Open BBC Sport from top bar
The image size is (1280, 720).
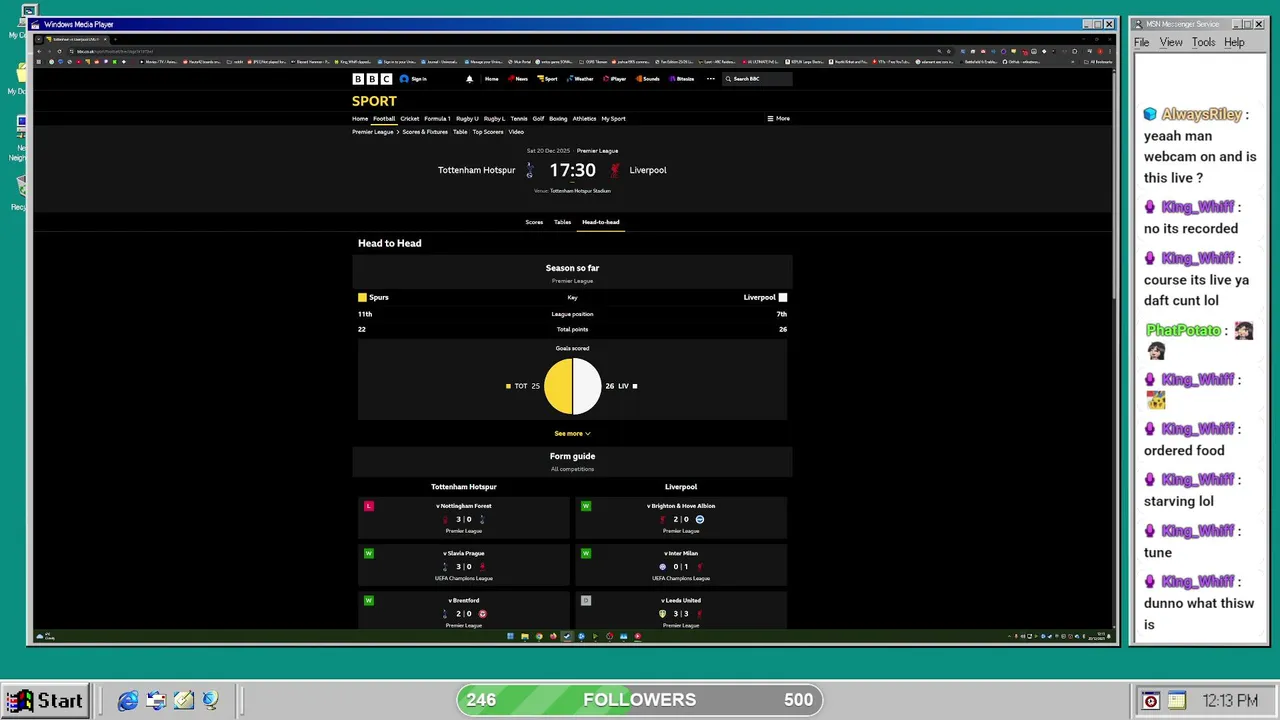[x=547, y=79]
